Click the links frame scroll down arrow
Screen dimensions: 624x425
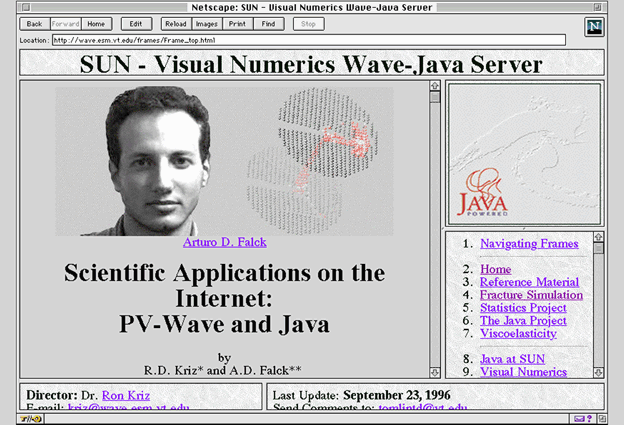tap(599, 372)
